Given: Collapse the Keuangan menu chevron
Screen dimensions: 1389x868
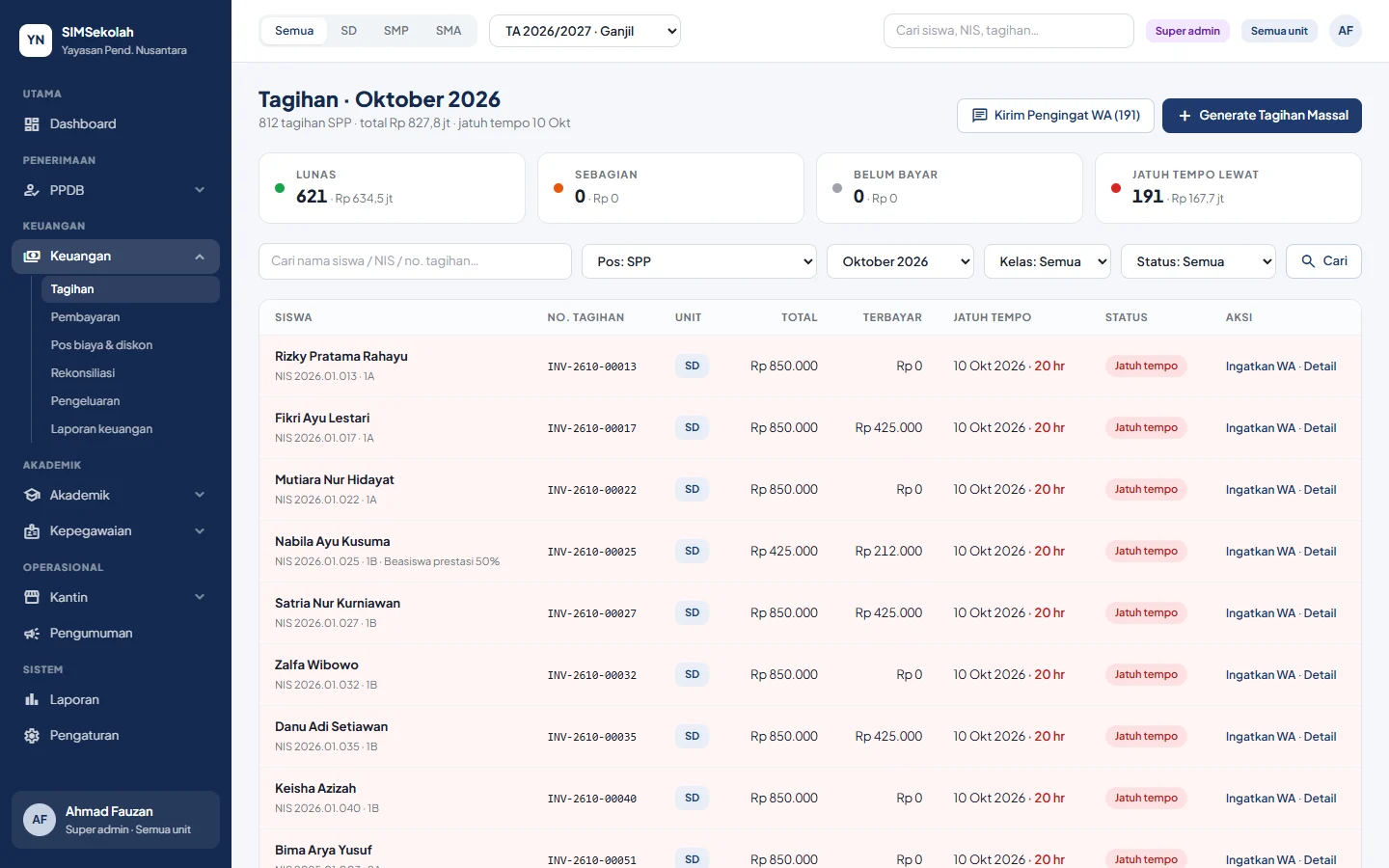Looking at the screenshot, I should click(x=200, y=257).
